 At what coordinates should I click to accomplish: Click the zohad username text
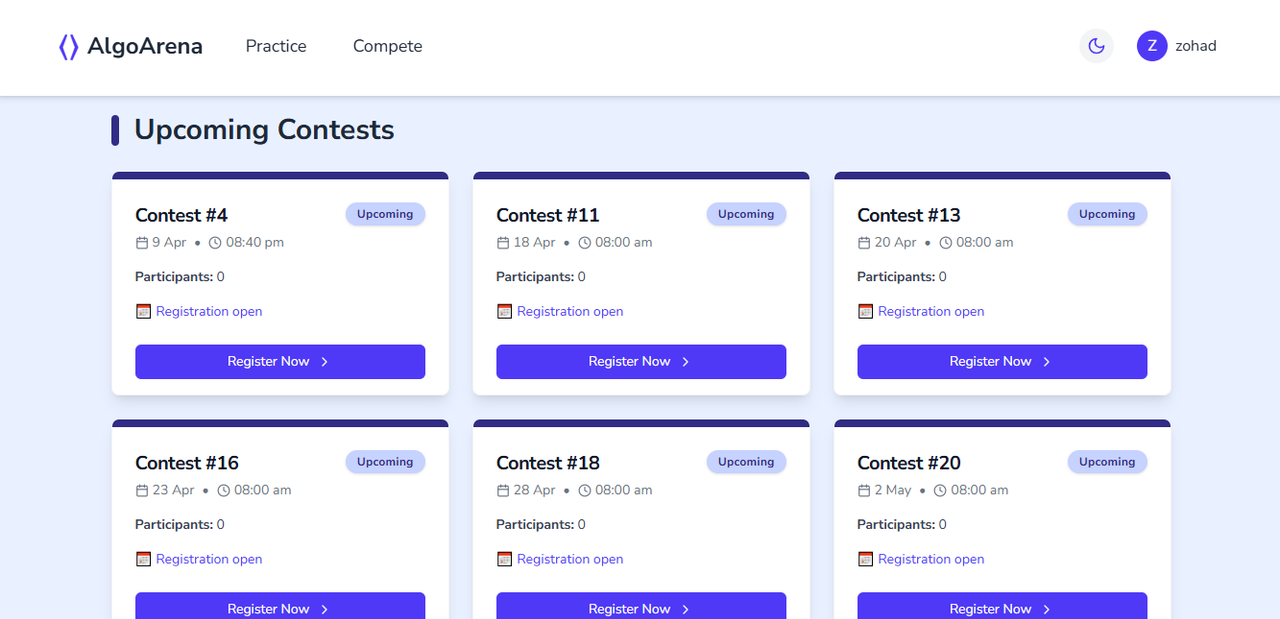(x=1196, y=46)
